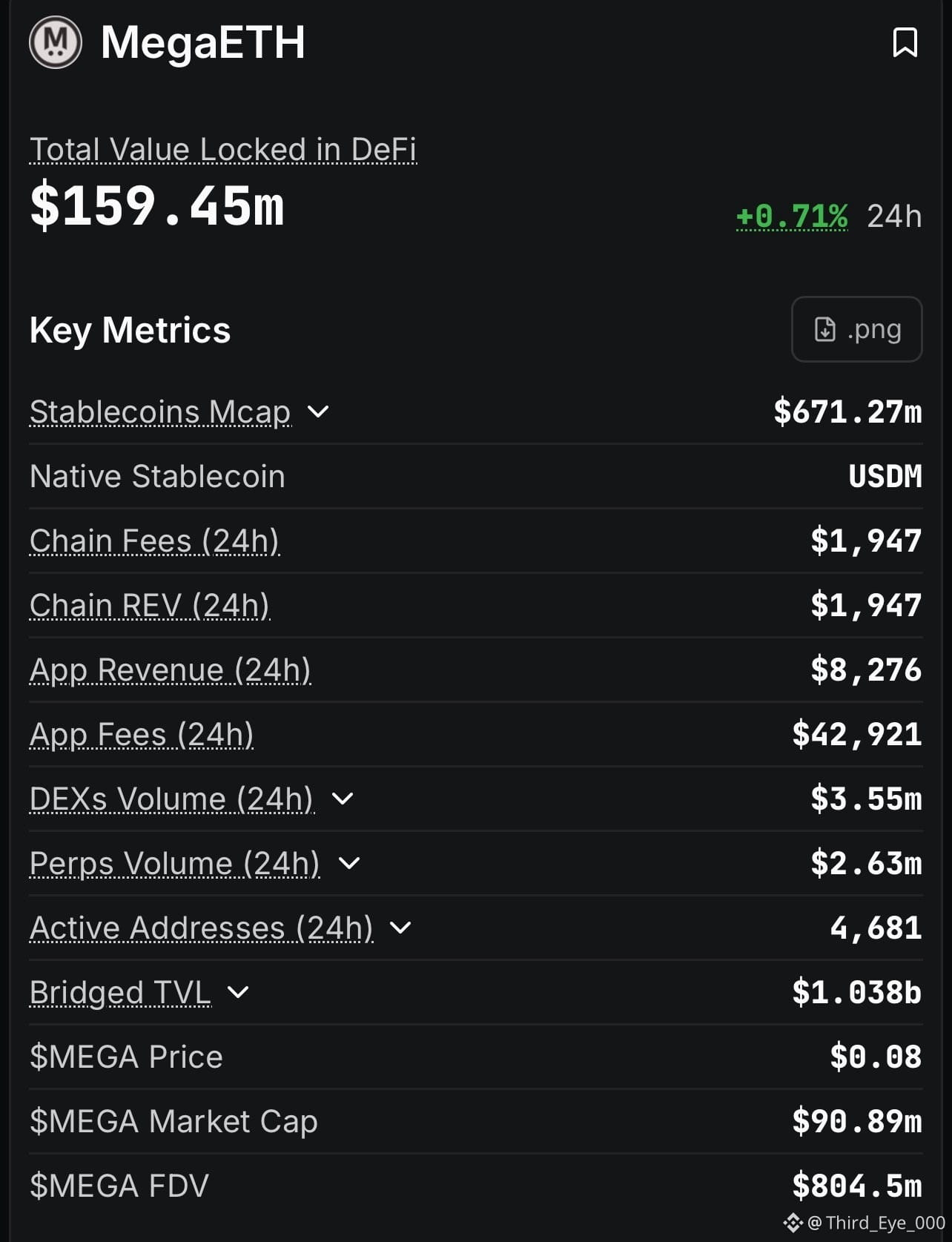Click the $159.45m TVL value
The width and height of the screenshot is (952, 1242).
pos(157,205)
